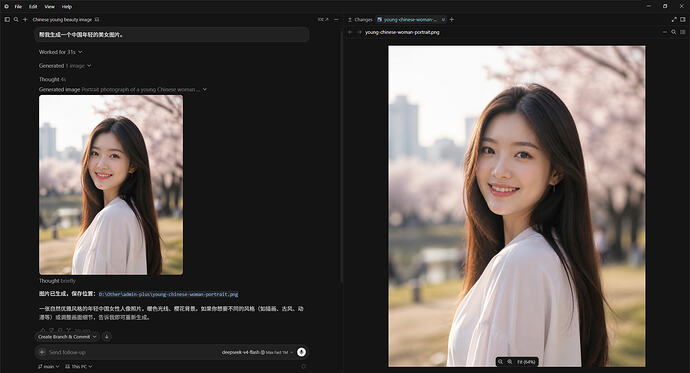Image resolution: width=690 pixels, height=373 pixels.
Task: Click young-chinese-woman-portrait.png file name
Action: coord(402,32)
